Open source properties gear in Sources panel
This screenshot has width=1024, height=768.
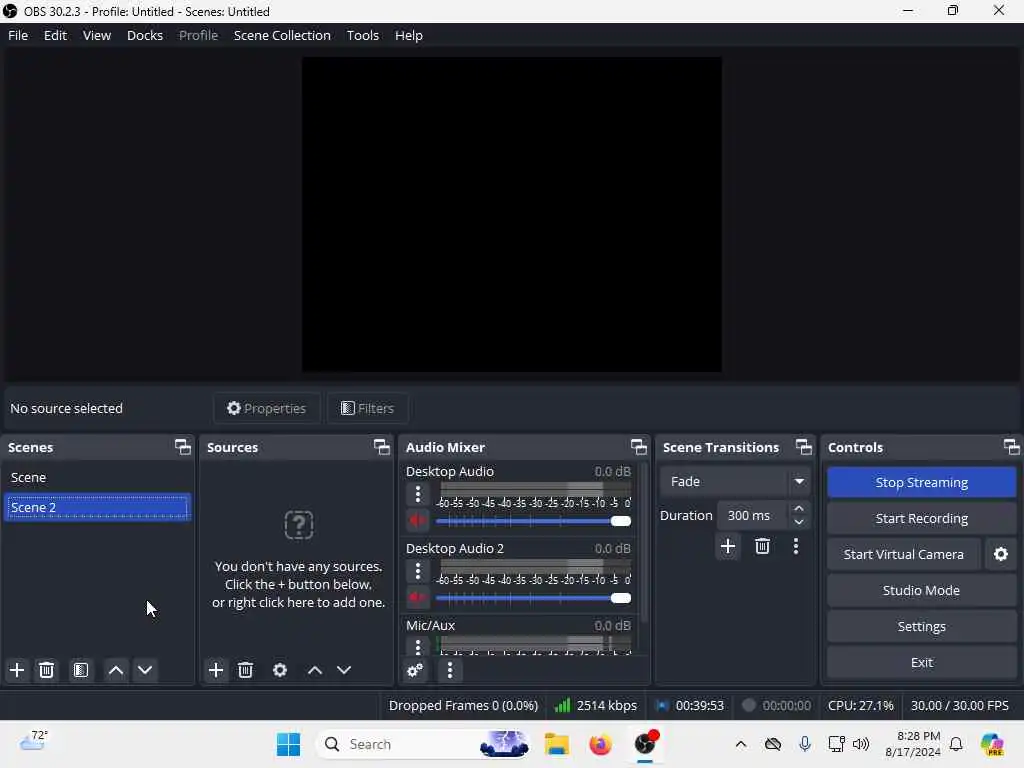pyautogui.click(x=280, y=670)
